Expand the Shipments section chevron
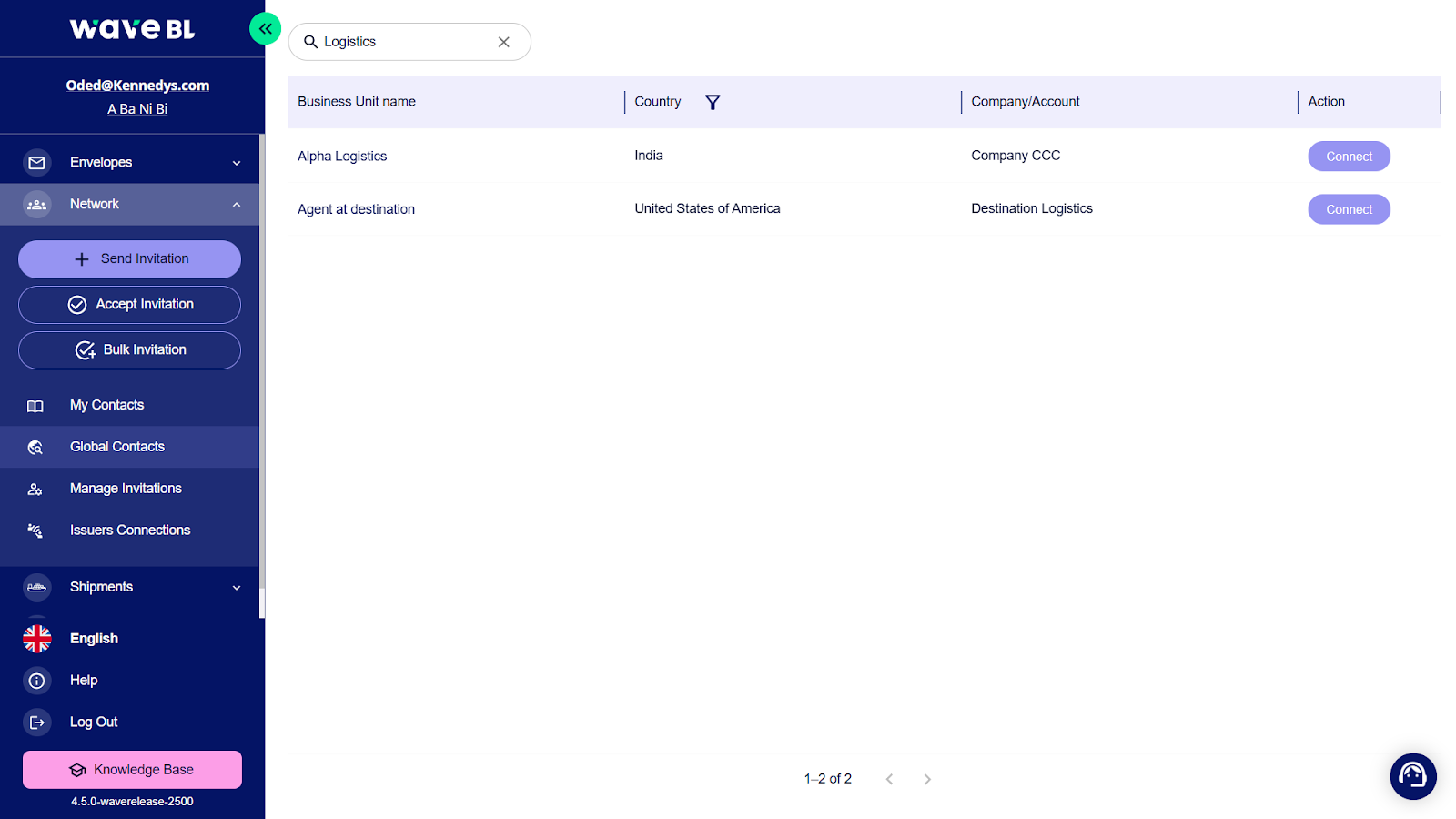Viewport: 1456px width, 819px height. tap(237, 588)
